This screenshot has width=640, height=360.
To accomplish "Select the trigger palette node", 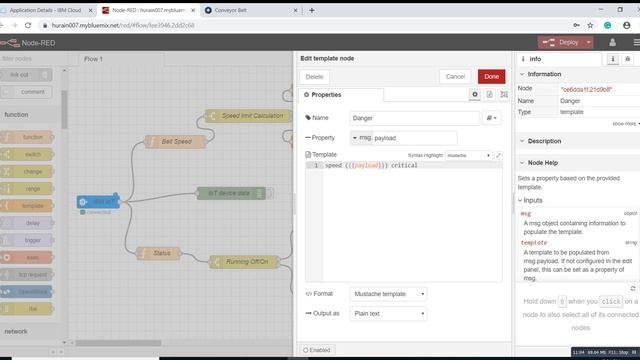I will coord(27,240).
